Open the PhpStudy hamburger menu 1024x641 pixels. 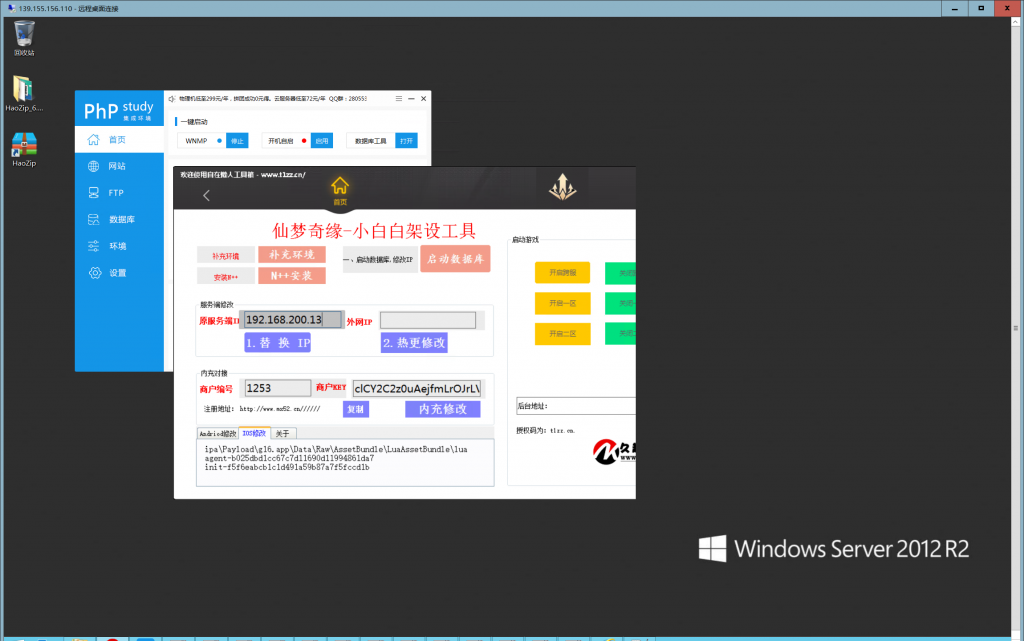(x=398, y=99)
